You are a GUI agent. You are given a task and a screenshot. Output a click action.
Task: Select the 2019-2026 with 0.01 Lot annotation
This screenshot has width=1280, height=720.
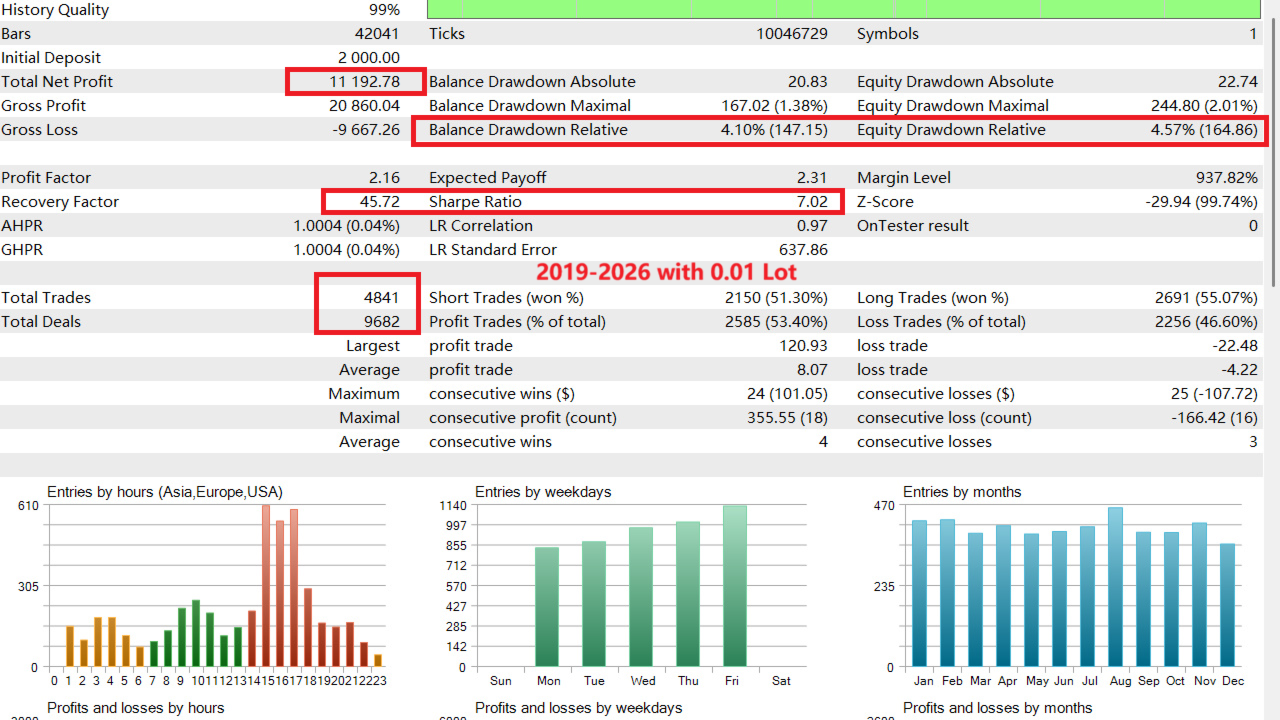tap(667, 273)
